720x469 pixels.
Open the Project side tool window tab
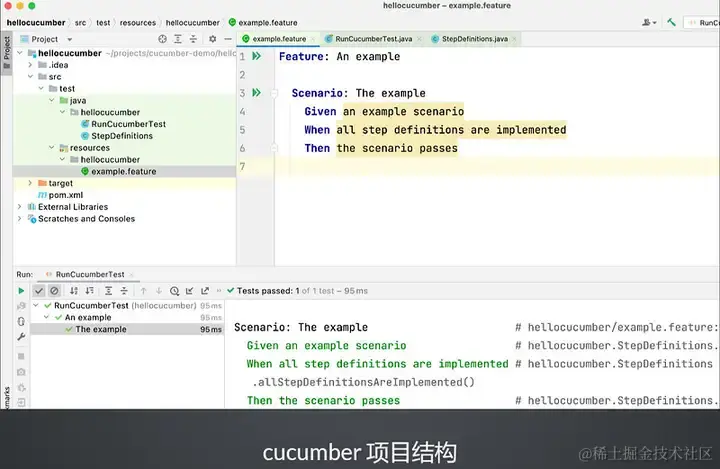6,51
